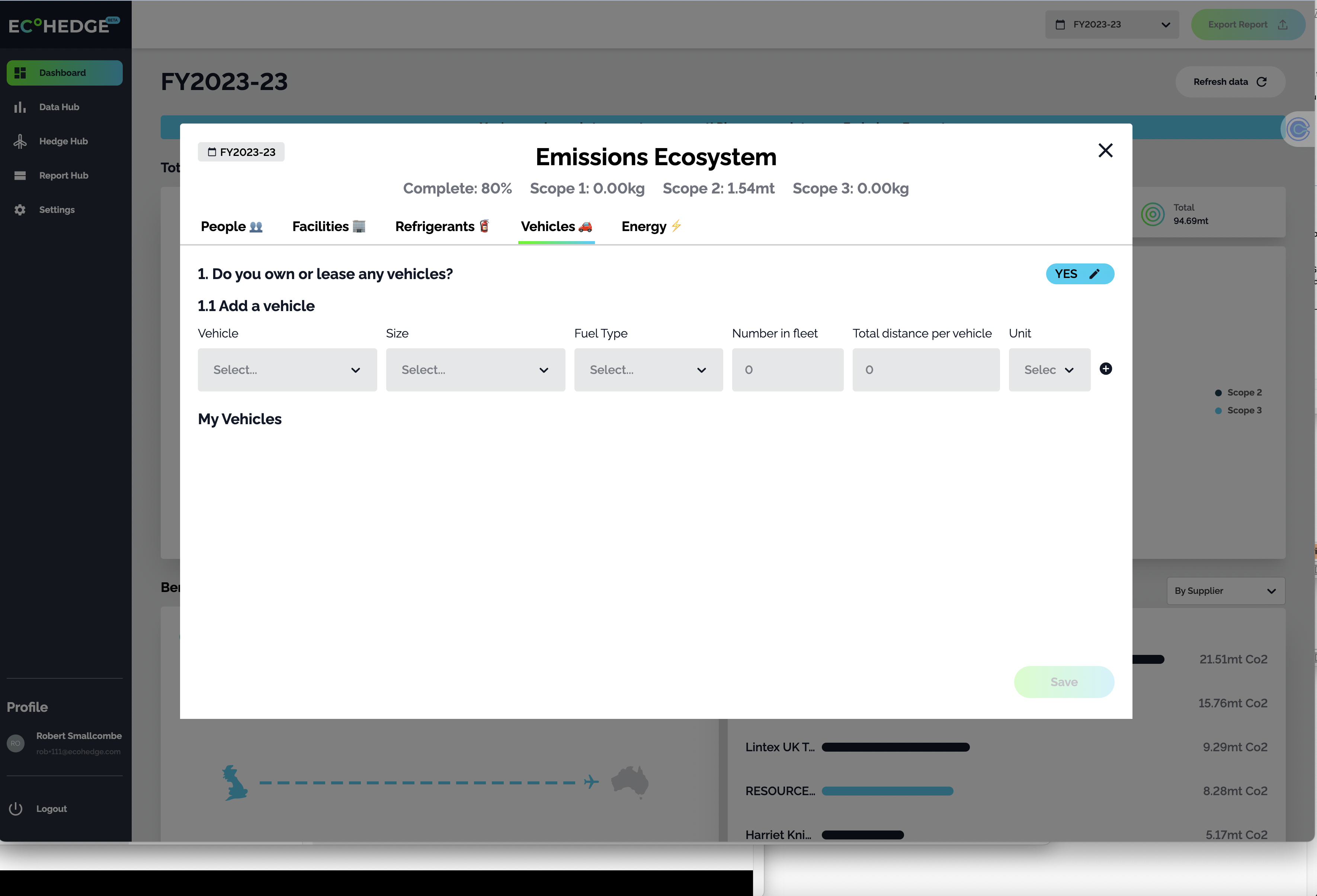Click the Number in fleet input field

tap(788, 369)
